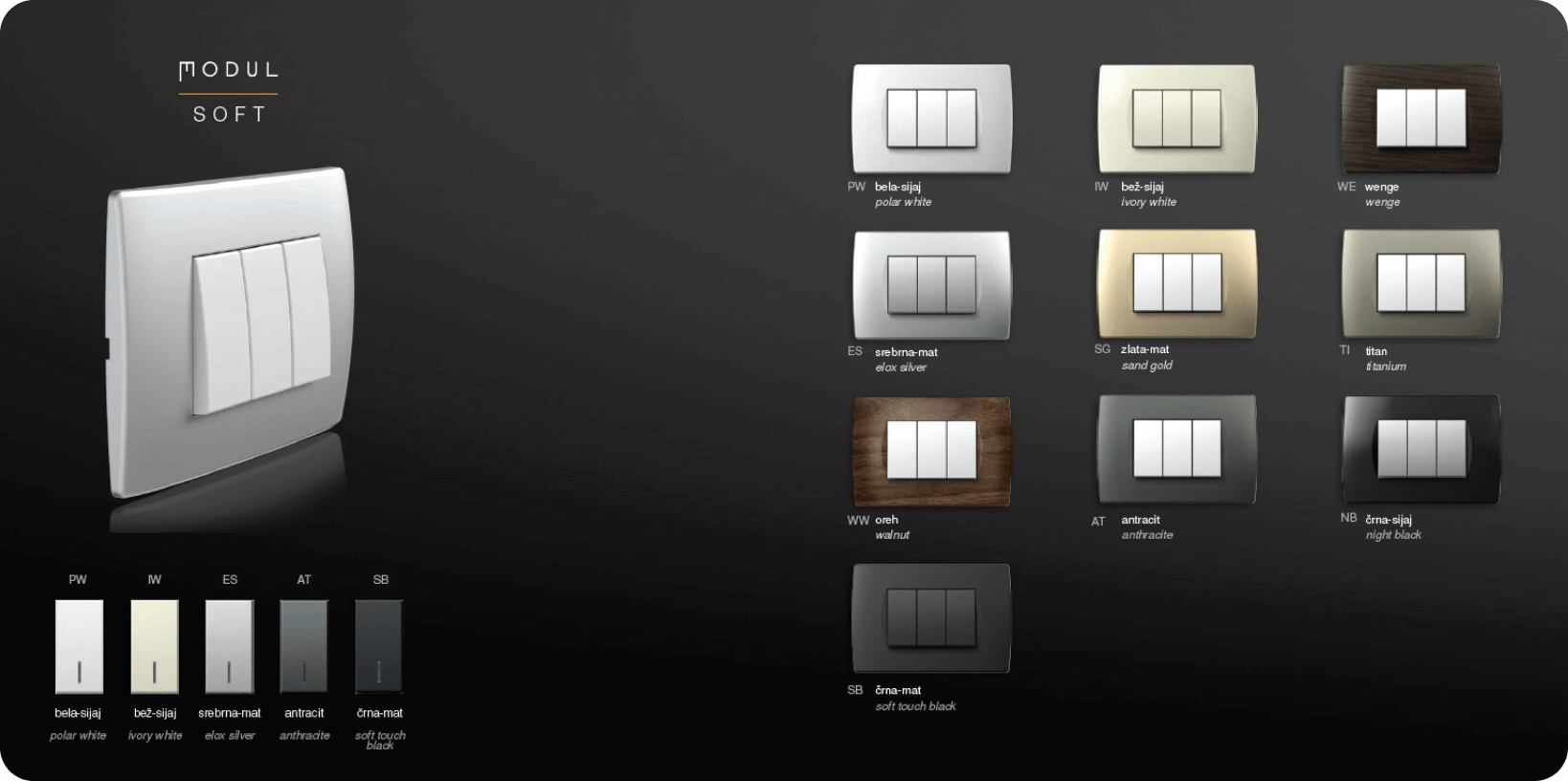Screen dimensions: 1568x781
Task: Select the soft touch black key swatch under SB
Action: pos(379,647)
